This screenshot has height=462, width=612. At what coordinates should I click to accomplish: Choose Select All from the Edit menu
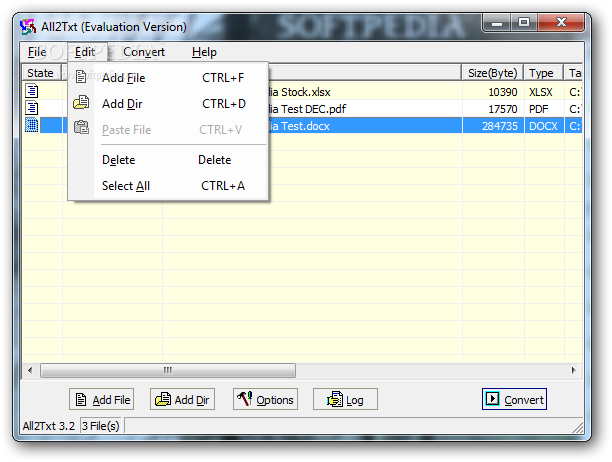pyautogui.click(x=168, y=186)
